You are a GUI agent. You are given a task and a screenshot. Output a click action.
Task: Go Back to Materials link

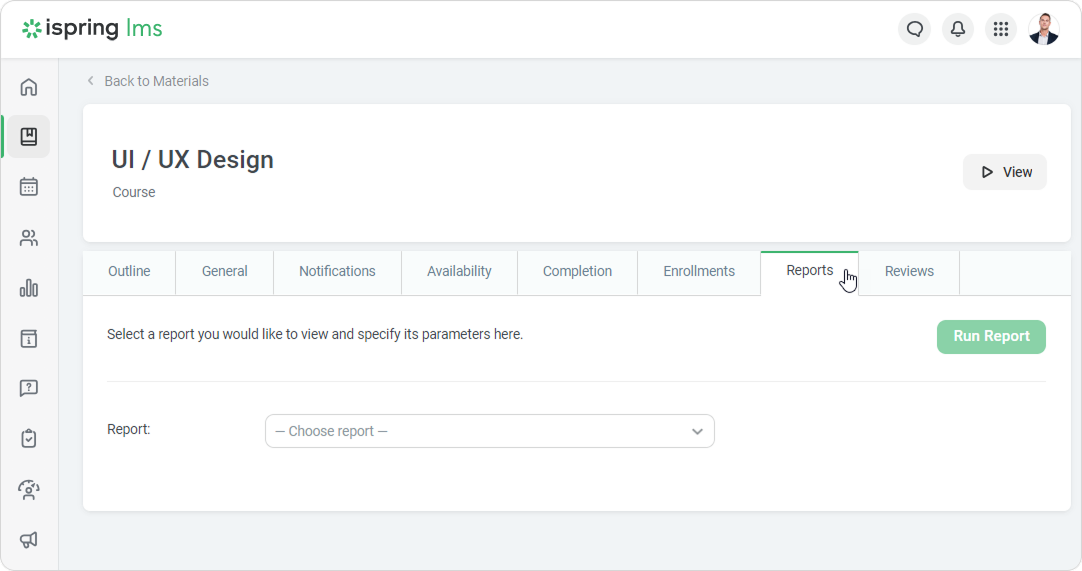click(x=156, y=81)
